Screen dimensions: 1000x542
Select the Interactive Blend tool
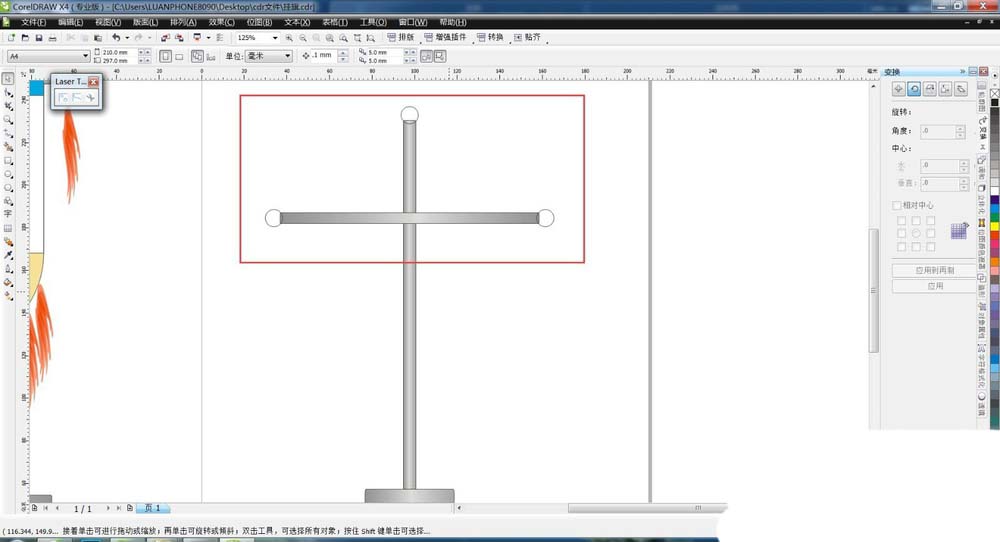click(x=8, y=242)
